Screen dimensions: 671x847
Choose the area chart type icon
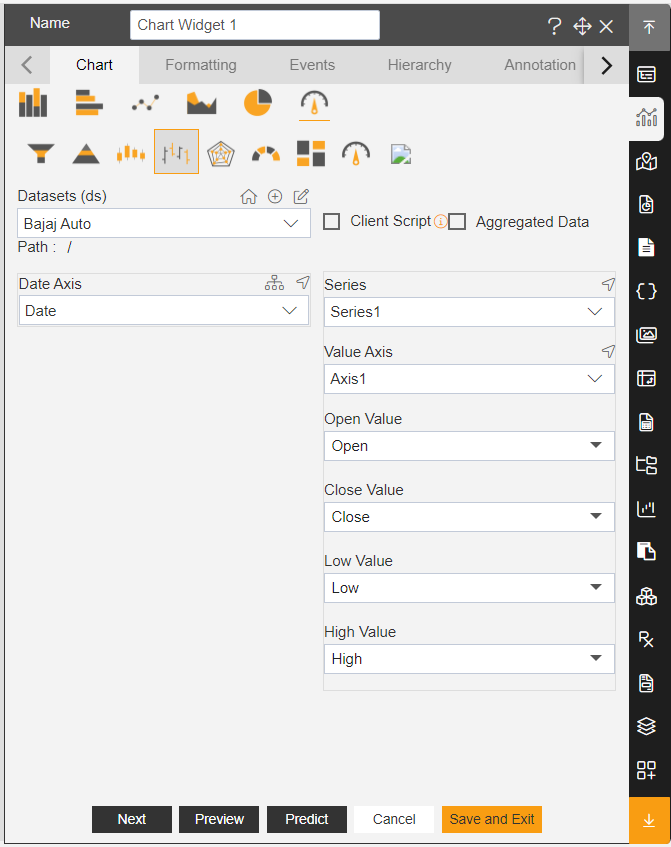[202, 103]
